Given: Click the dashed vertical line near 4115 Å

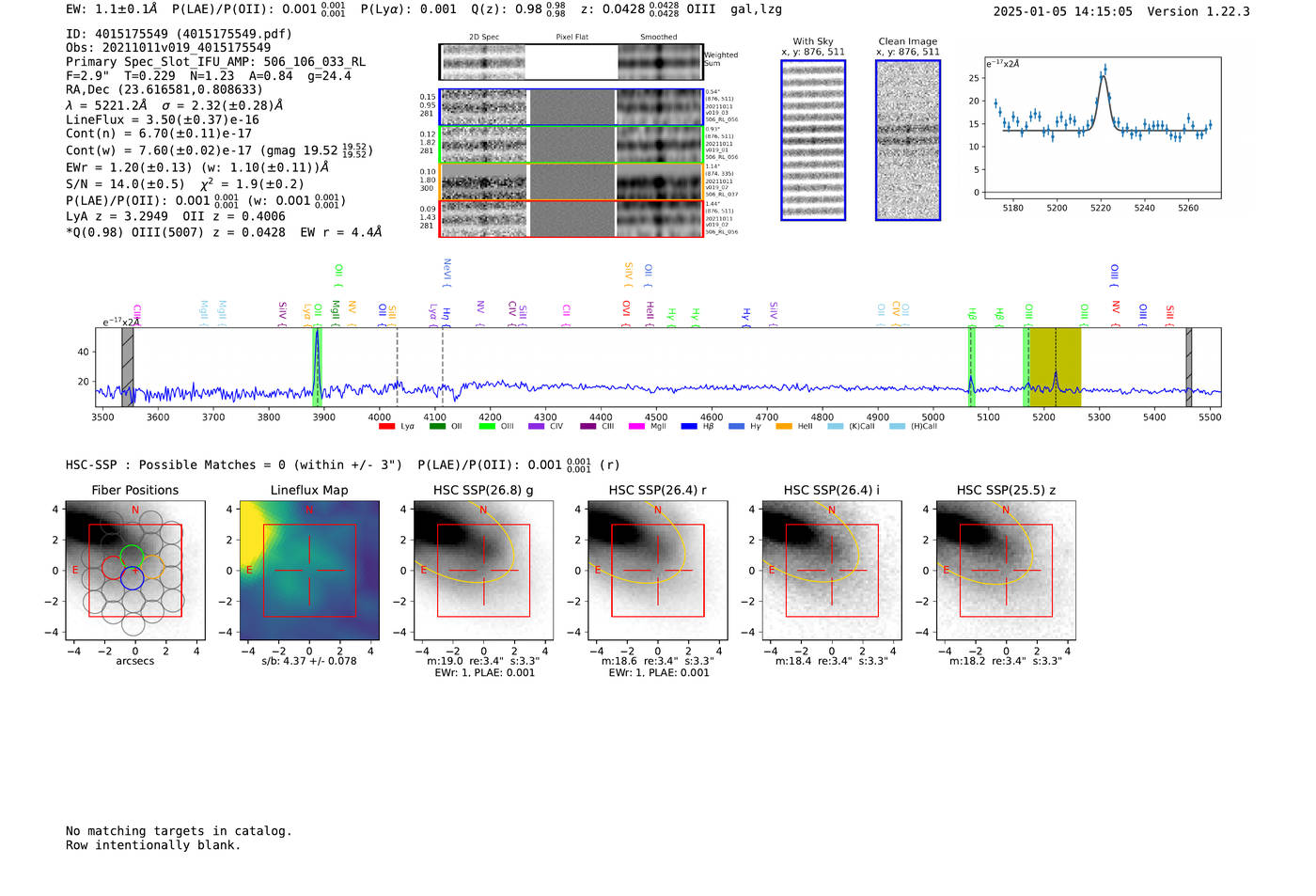Looking at the screenshot, I should (x=443, y=367).
